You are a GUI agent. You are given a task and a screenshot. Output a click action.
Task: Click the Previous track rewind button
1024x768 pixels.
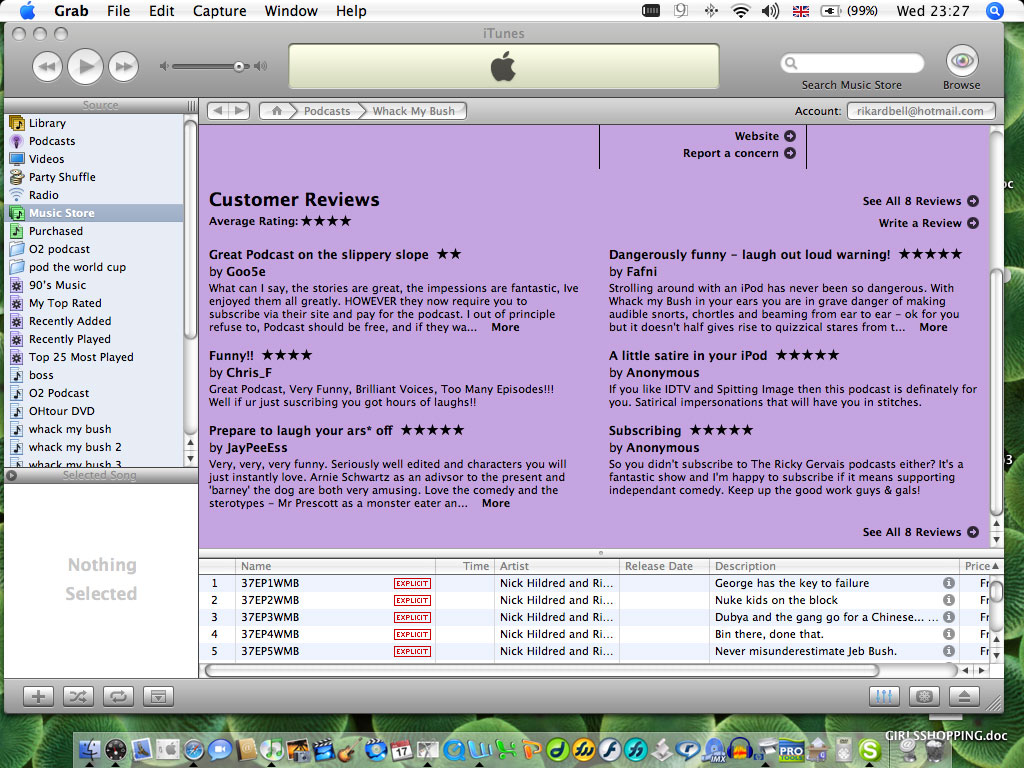tap(48, 66)
